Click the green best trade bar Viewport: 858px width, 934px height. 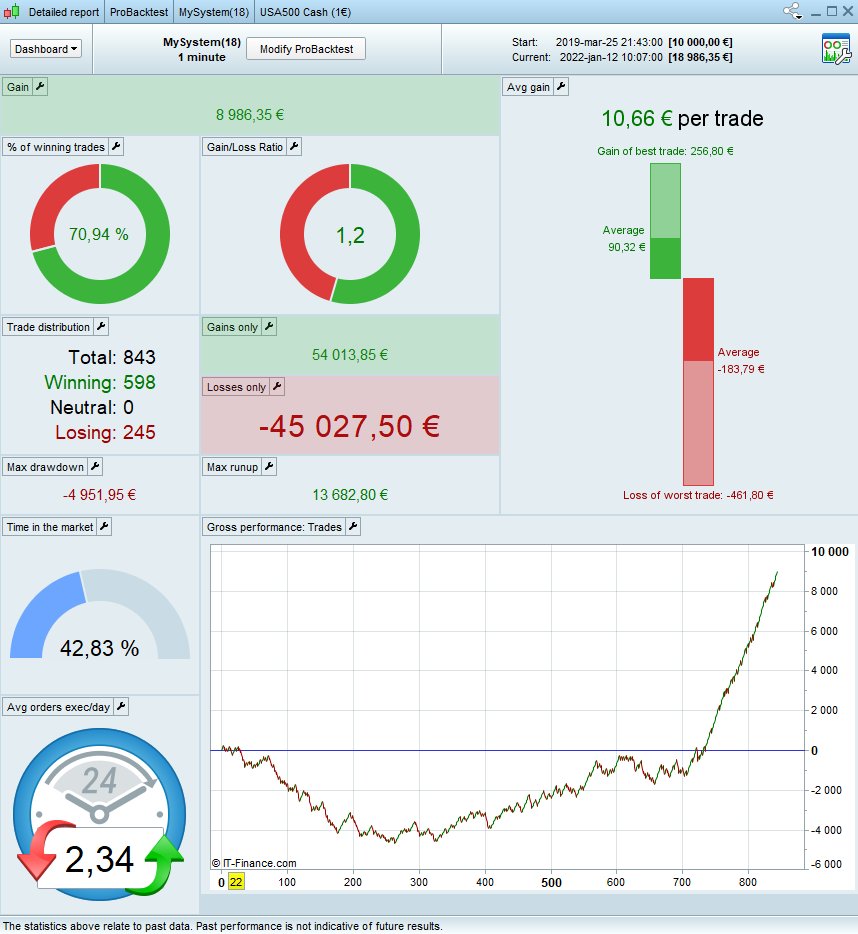click(x=665, y=221)
